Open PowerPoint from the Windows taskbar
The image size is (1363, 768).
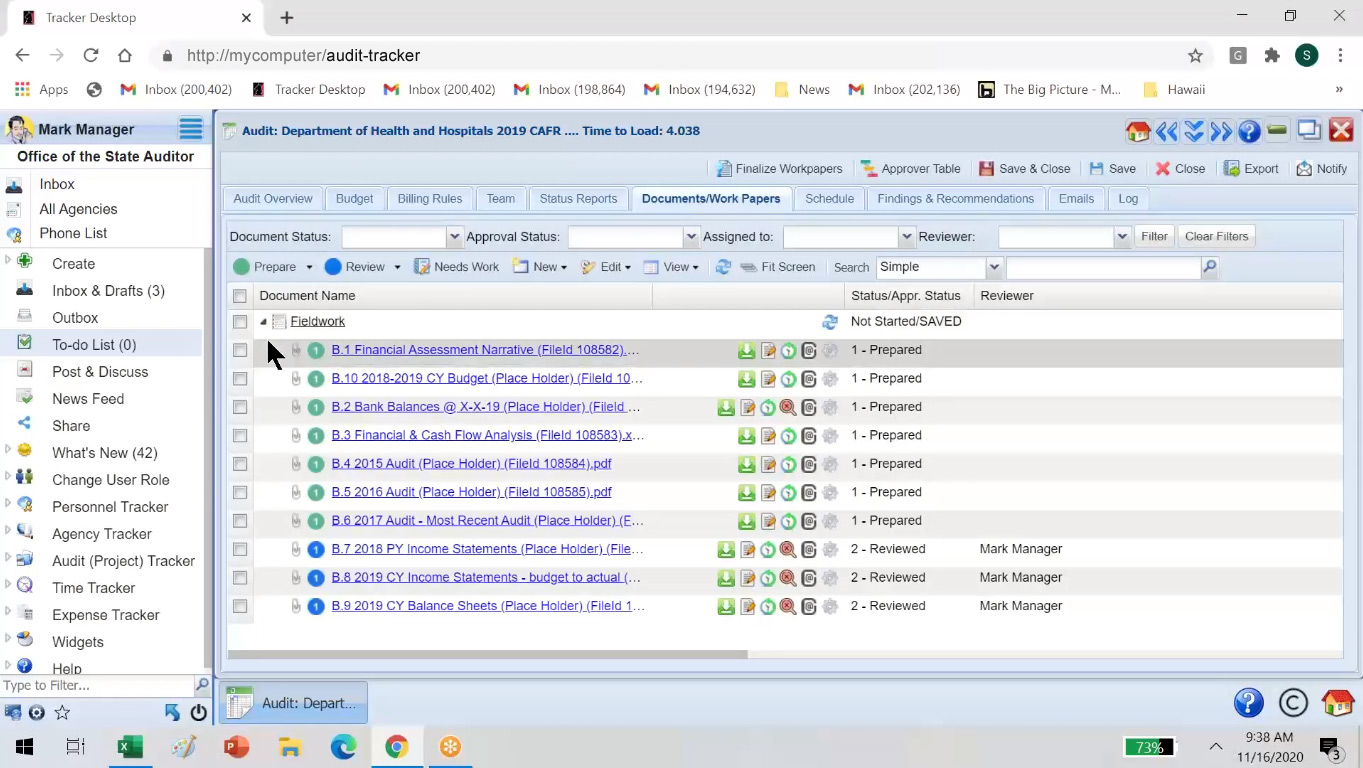coord(236,747)
